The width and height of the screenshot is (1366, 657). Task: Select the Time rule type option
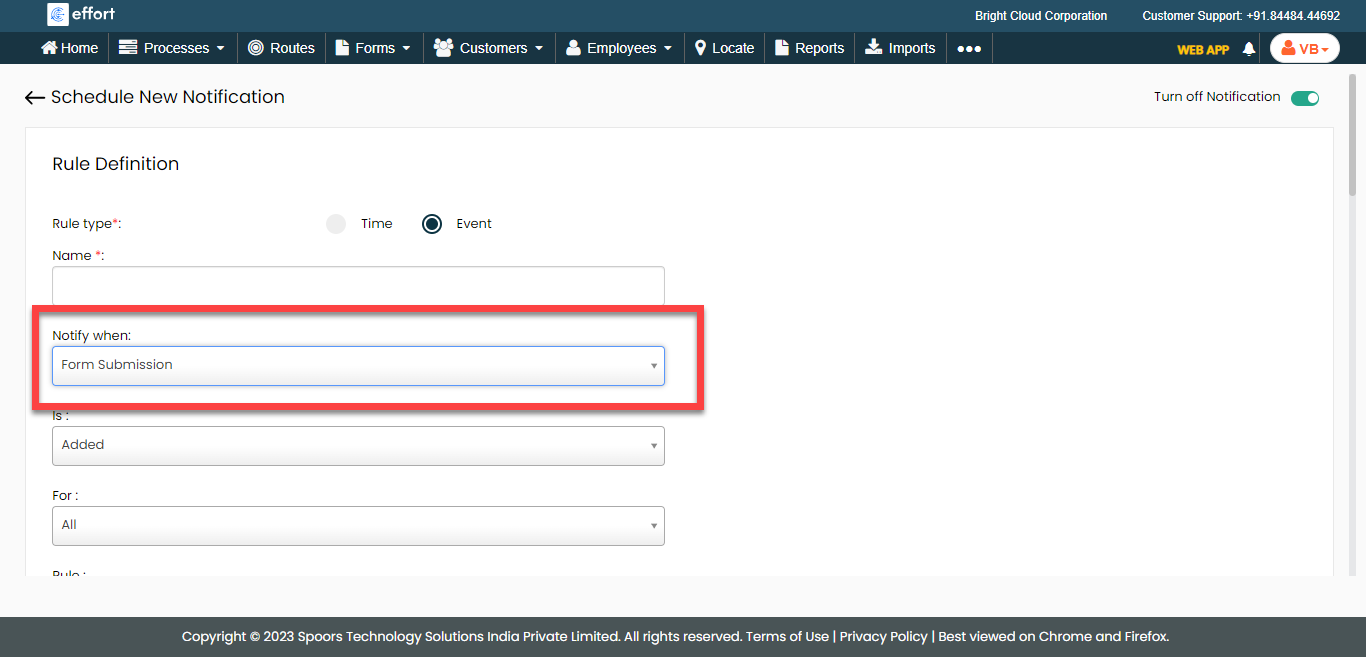(335, 223)
